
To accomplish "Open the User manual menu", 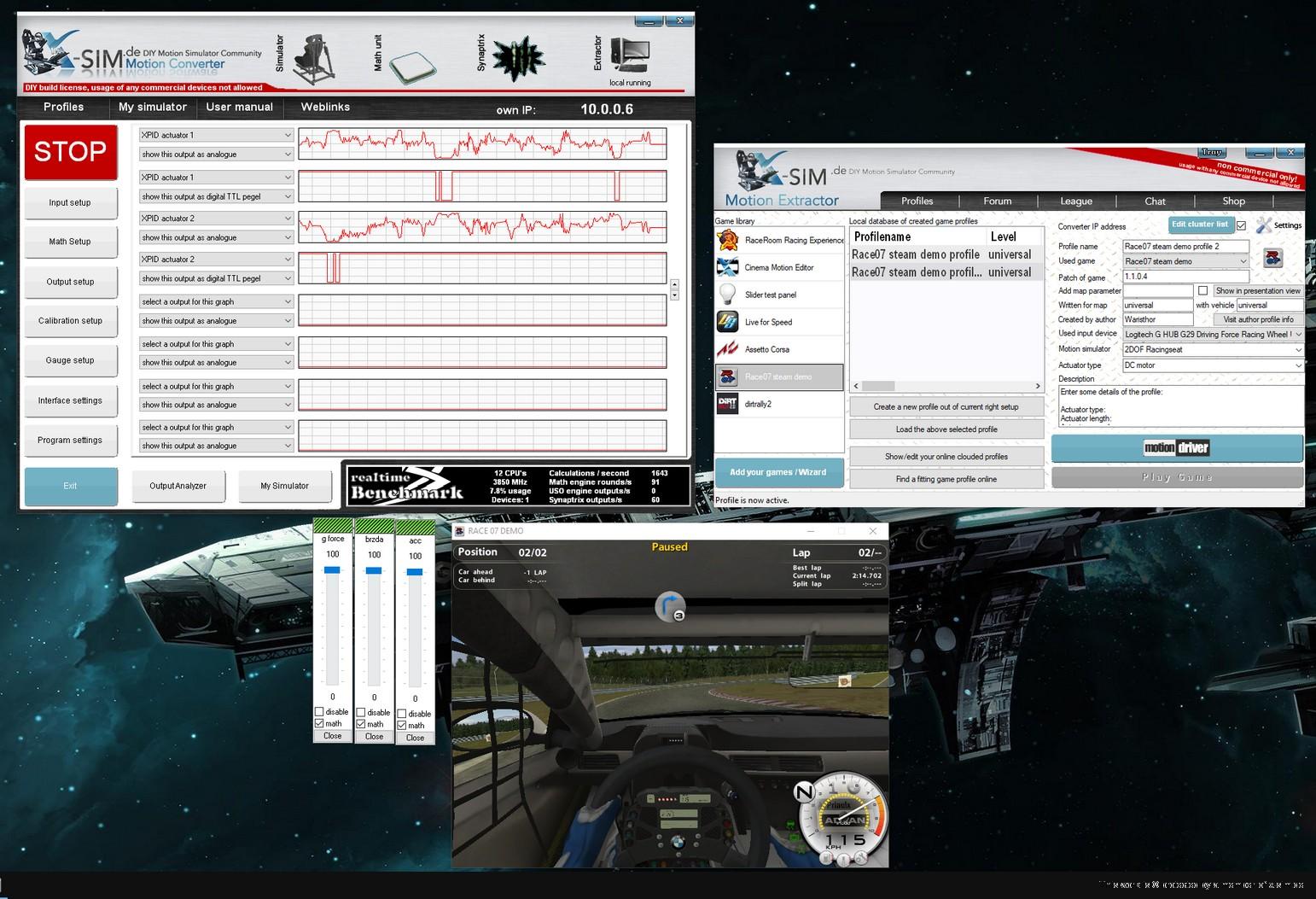I will pos(239,107).
